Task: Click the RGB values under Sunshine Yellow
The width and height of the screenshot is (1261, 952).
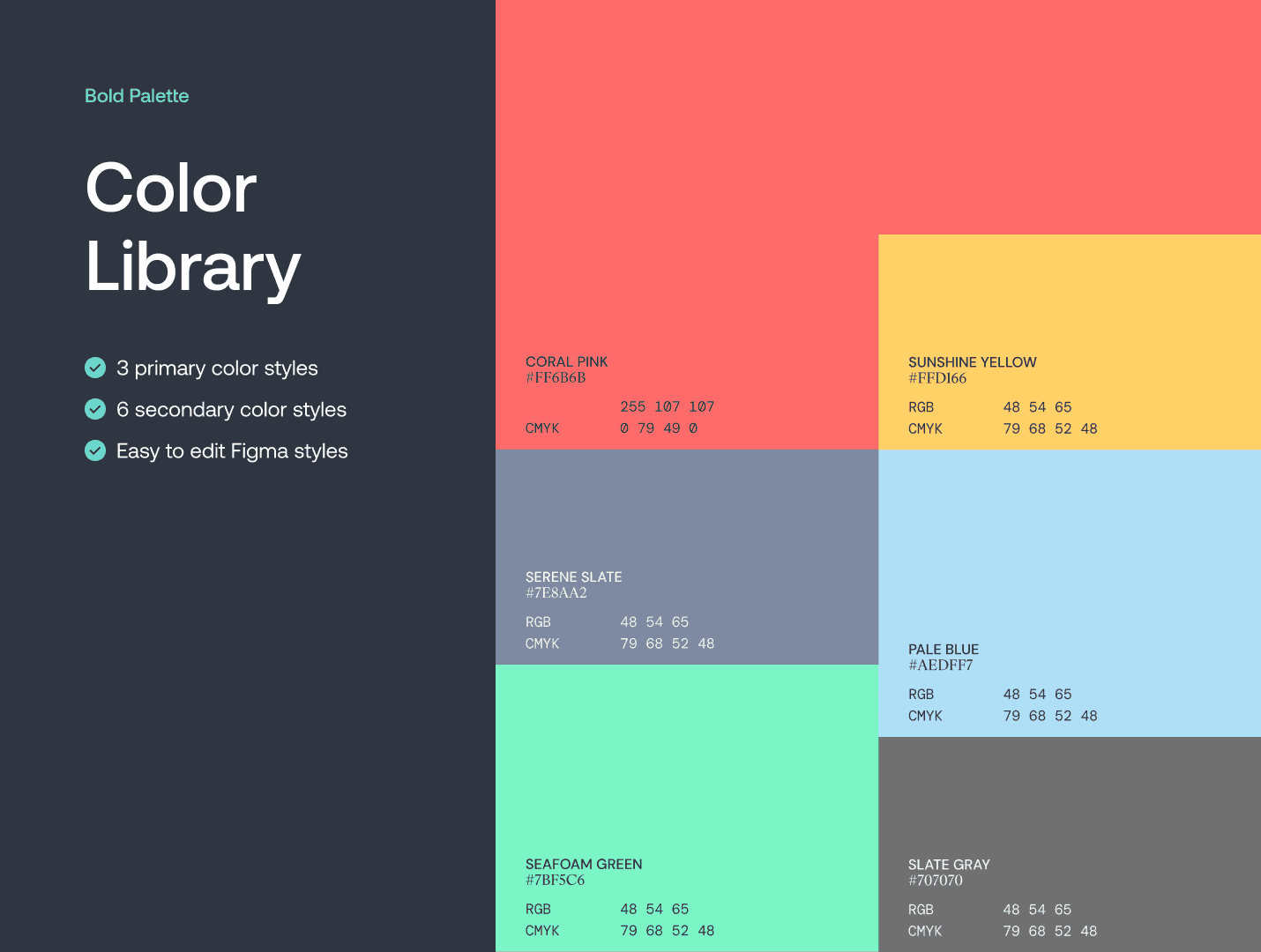Action: point(1037,407)
